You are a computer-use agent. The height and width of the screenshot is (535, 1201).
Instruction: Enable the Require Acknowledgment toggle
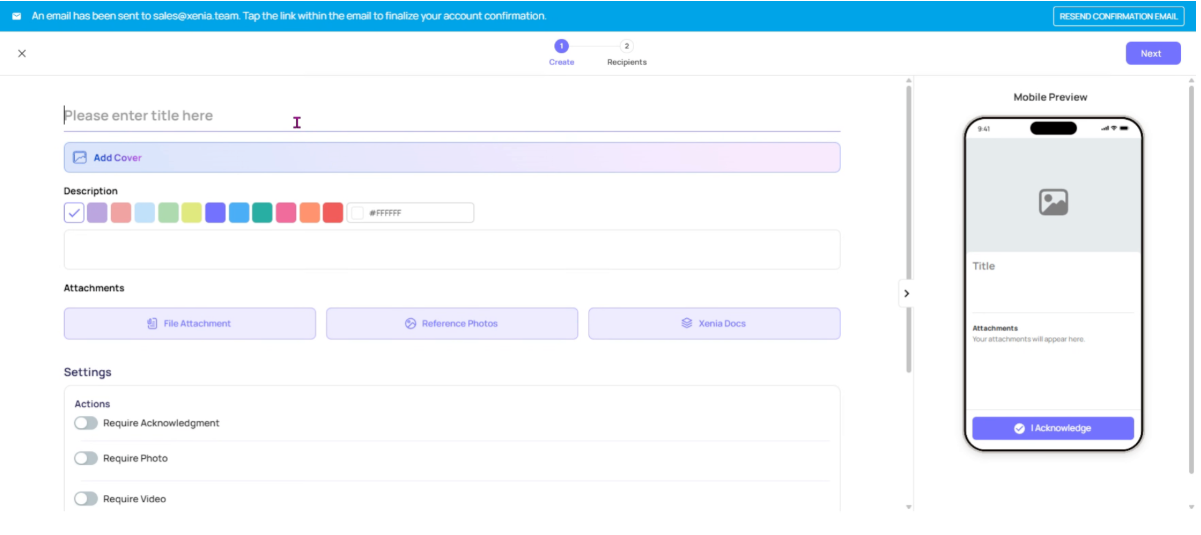(86, 423)
